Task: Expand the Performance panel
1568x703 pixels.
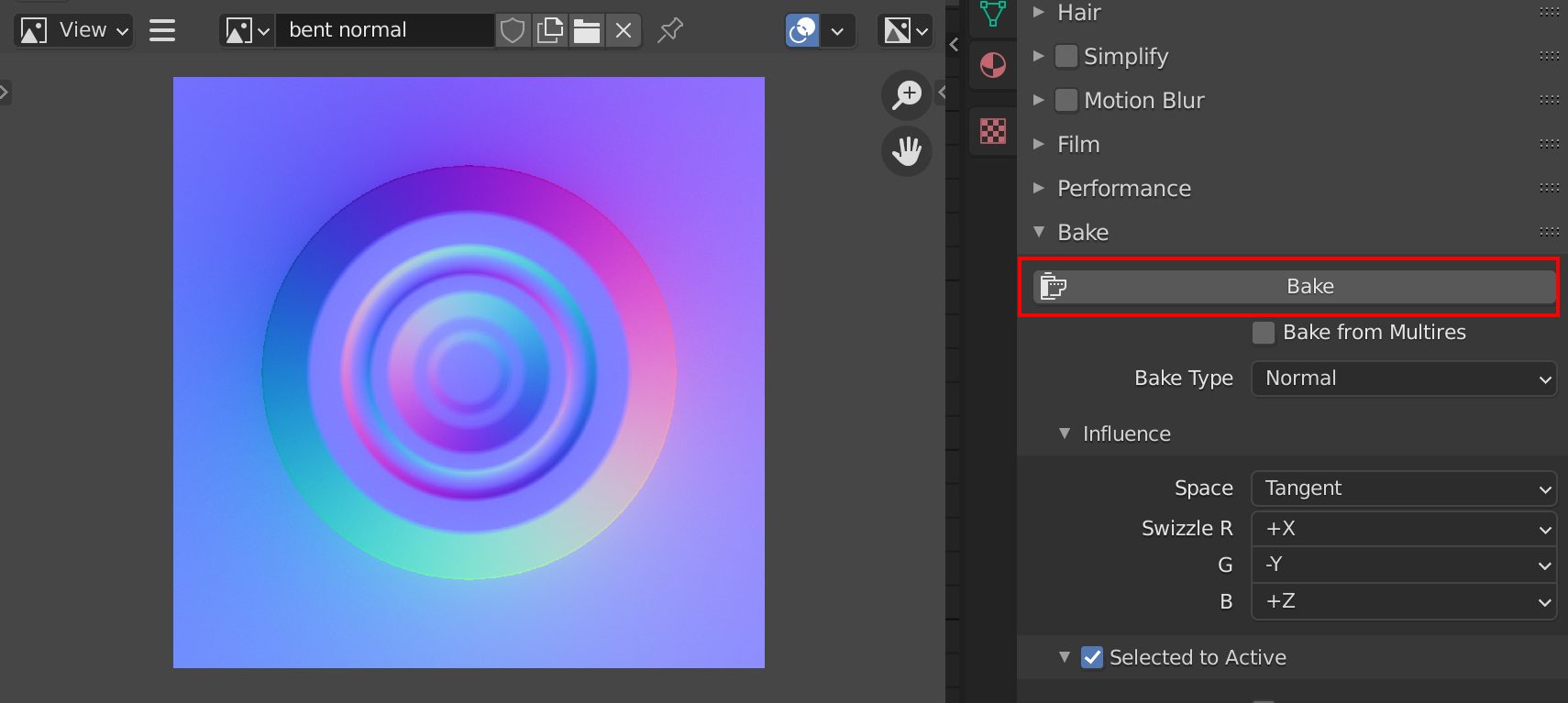Action: (1039, 188)
